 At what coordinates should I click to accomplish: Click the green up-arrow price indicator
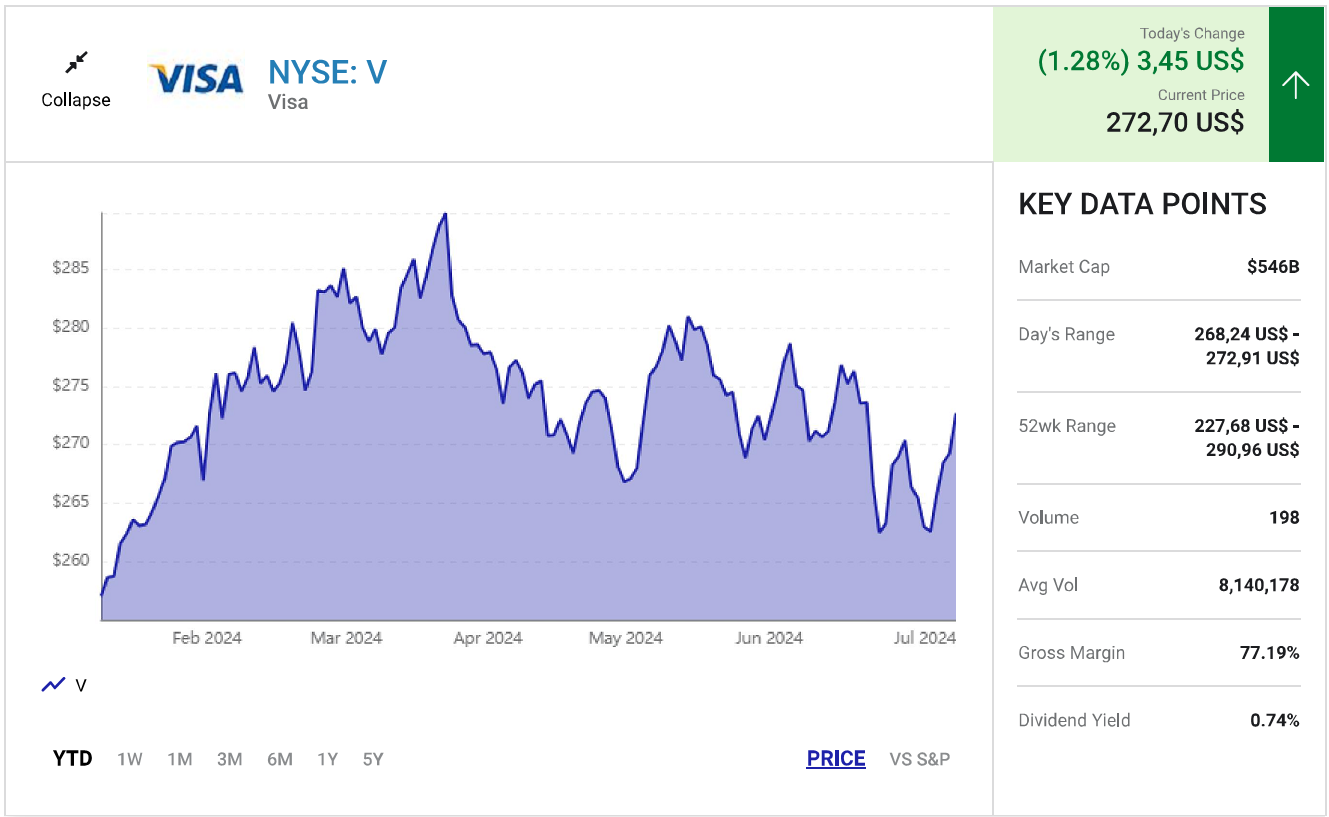point(1295,85)
